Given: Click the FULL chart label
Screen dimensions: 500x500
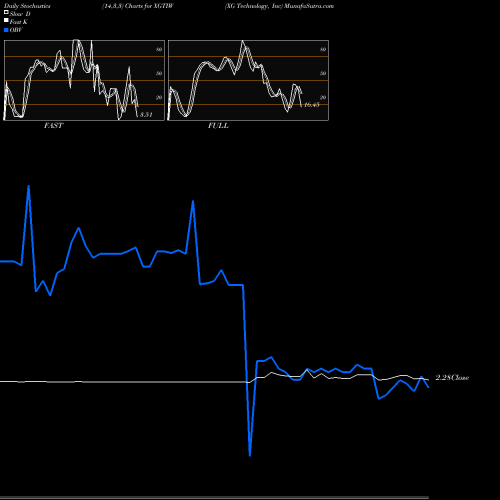Looking at the screenshot, I should [x=218, y=125].
